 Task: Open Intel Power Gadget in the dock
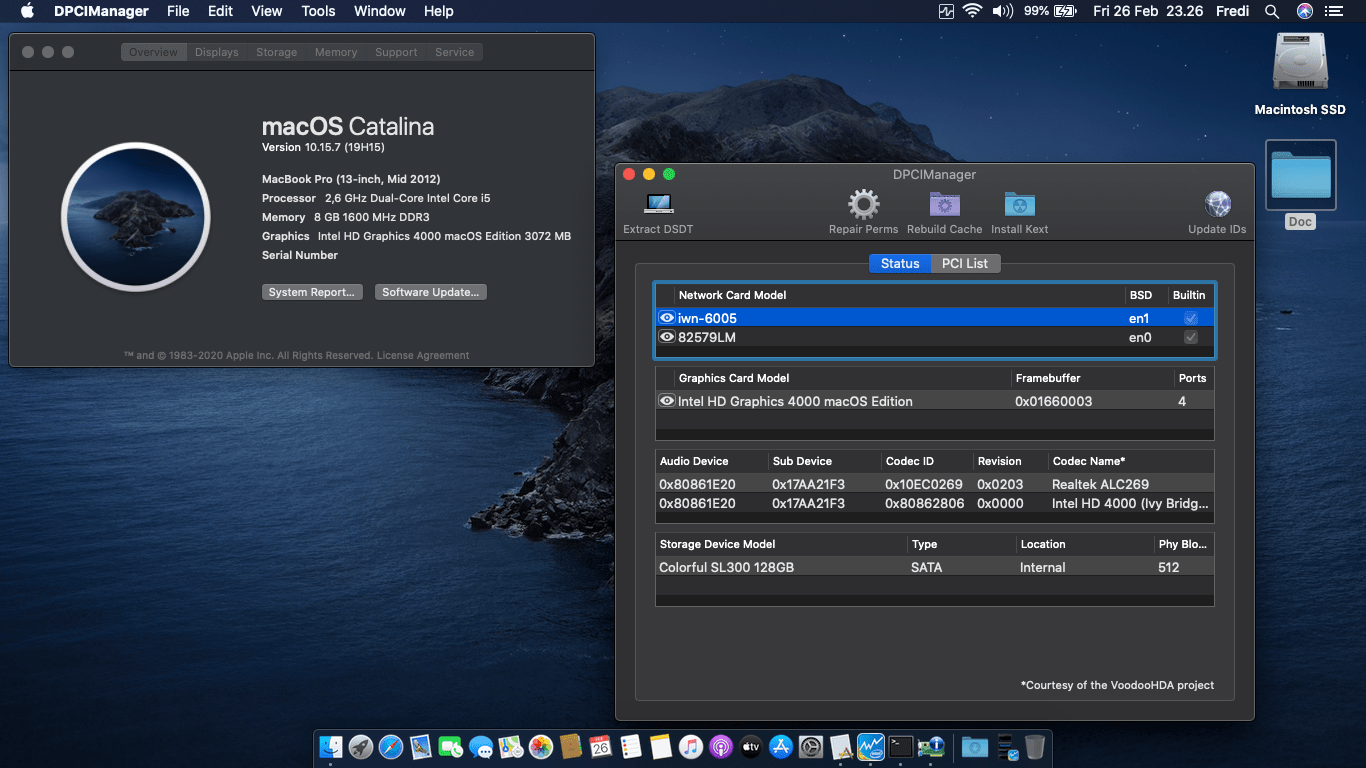(x=871, y=746)
